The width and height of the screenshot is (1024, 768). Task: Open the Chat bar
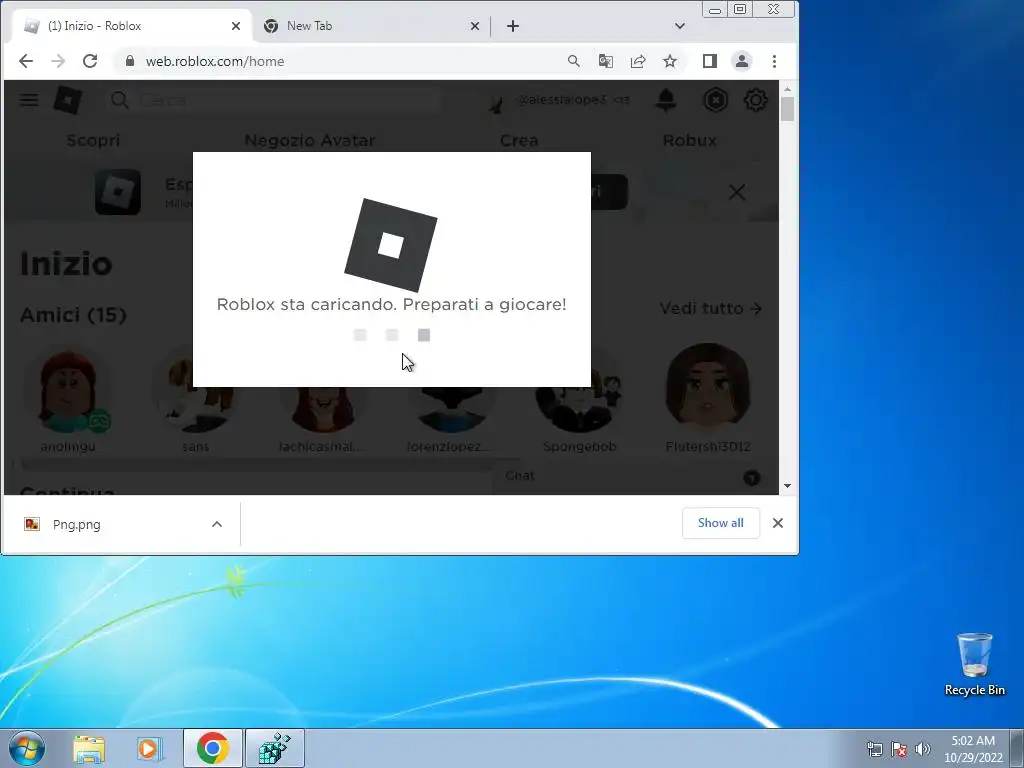click(634, 477)
